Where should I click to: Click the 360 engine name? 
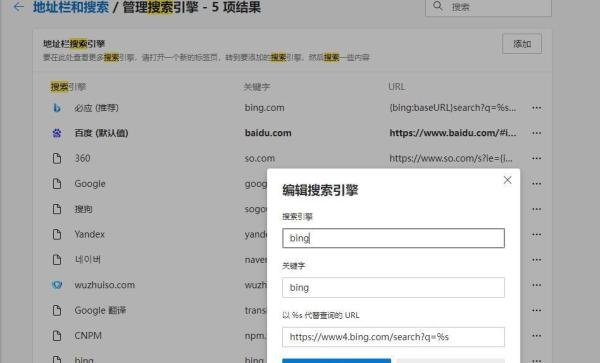tap(82, 158)
